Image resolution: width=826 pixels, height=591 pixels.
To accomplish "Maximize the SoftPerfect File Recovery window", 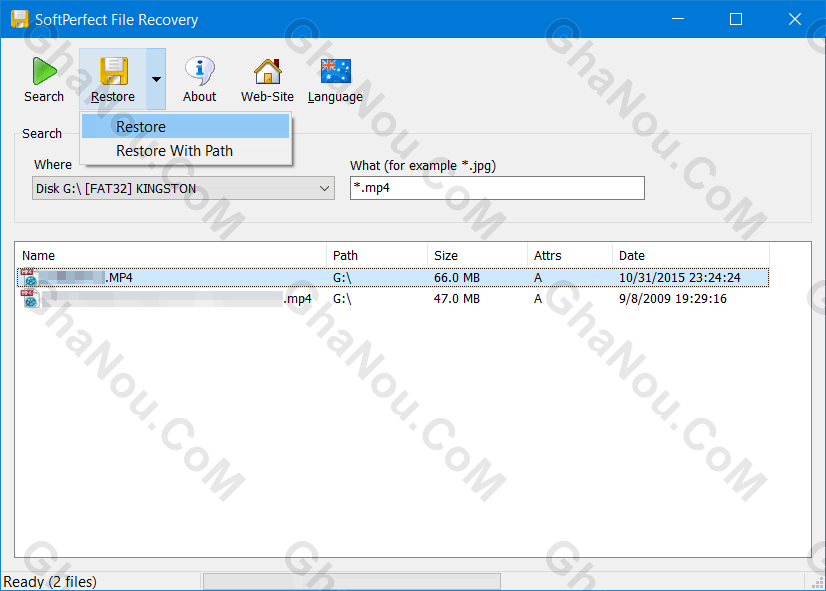I will click(736, 19).
